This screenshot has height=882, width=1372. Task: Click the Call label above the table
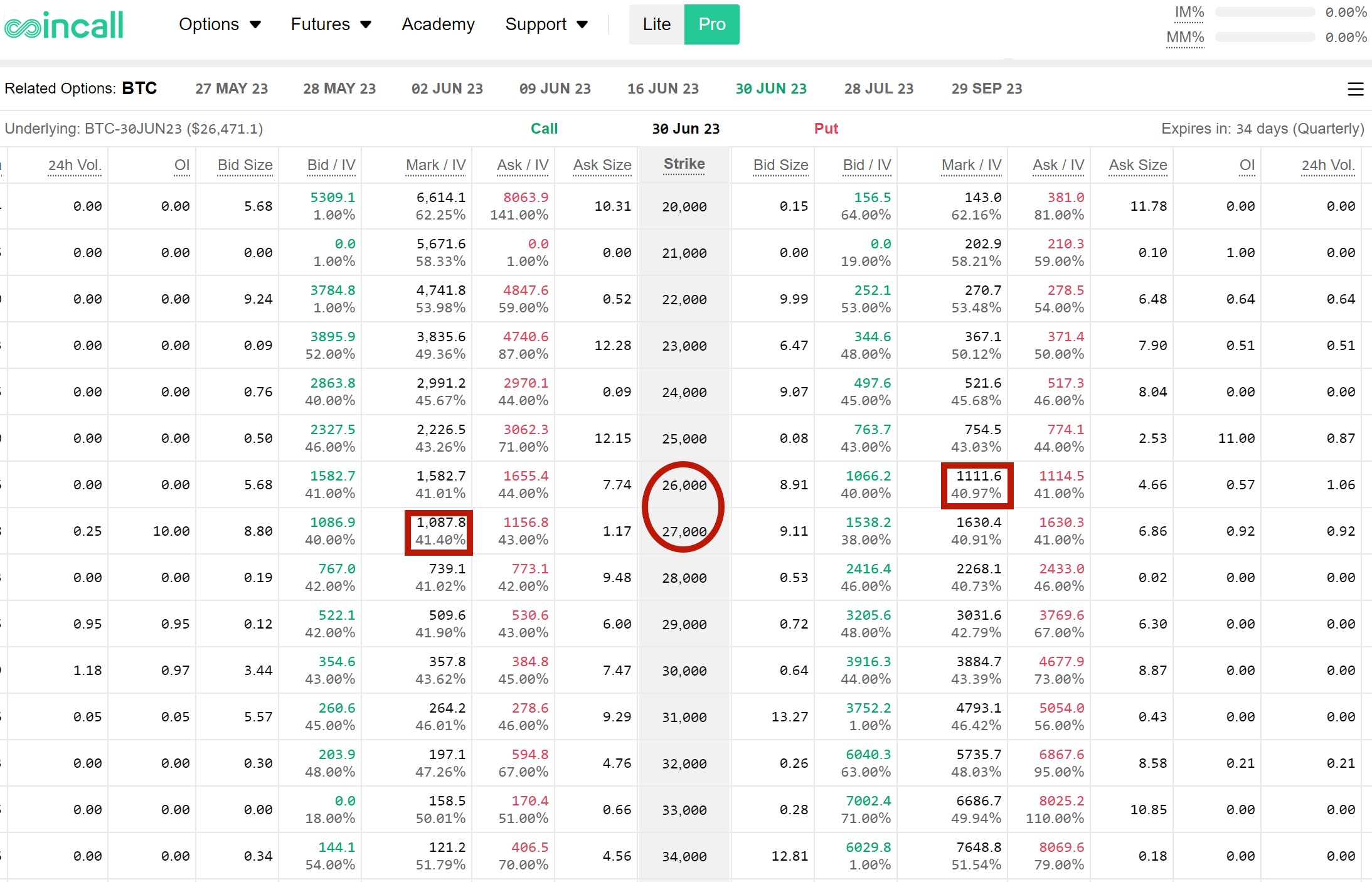[544, 129]
